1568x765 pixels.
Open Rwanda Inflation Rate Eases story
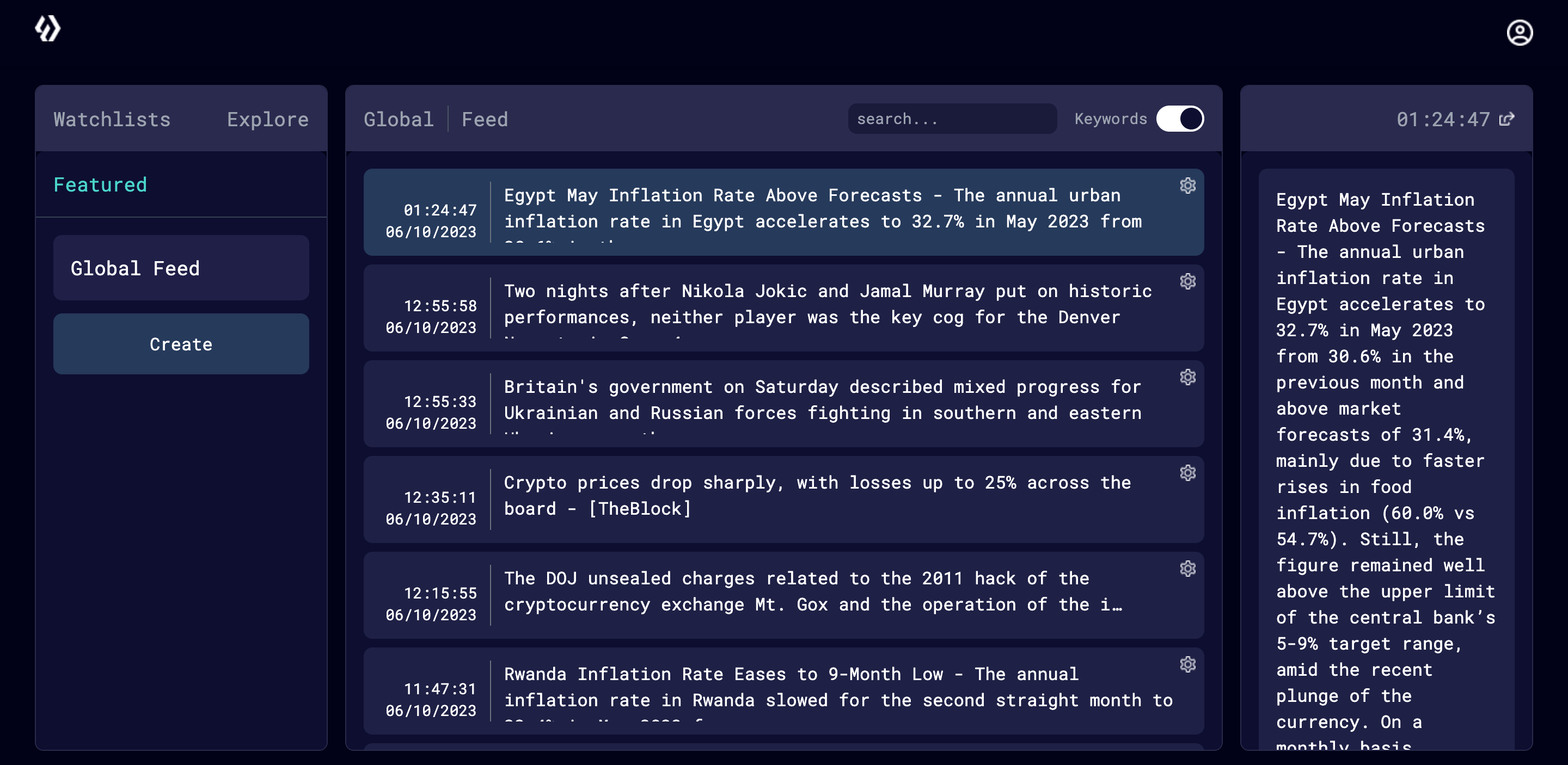[783, 691]
